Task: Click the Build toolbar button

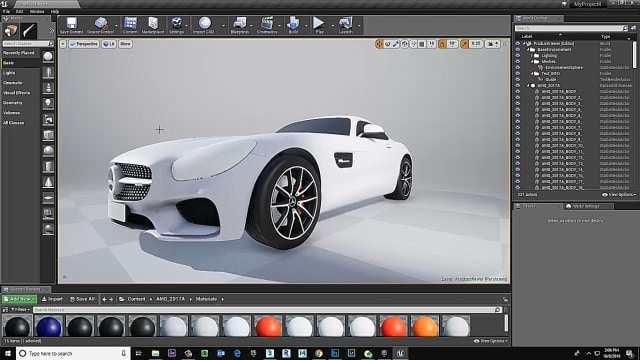Action: tap(293, 25)
